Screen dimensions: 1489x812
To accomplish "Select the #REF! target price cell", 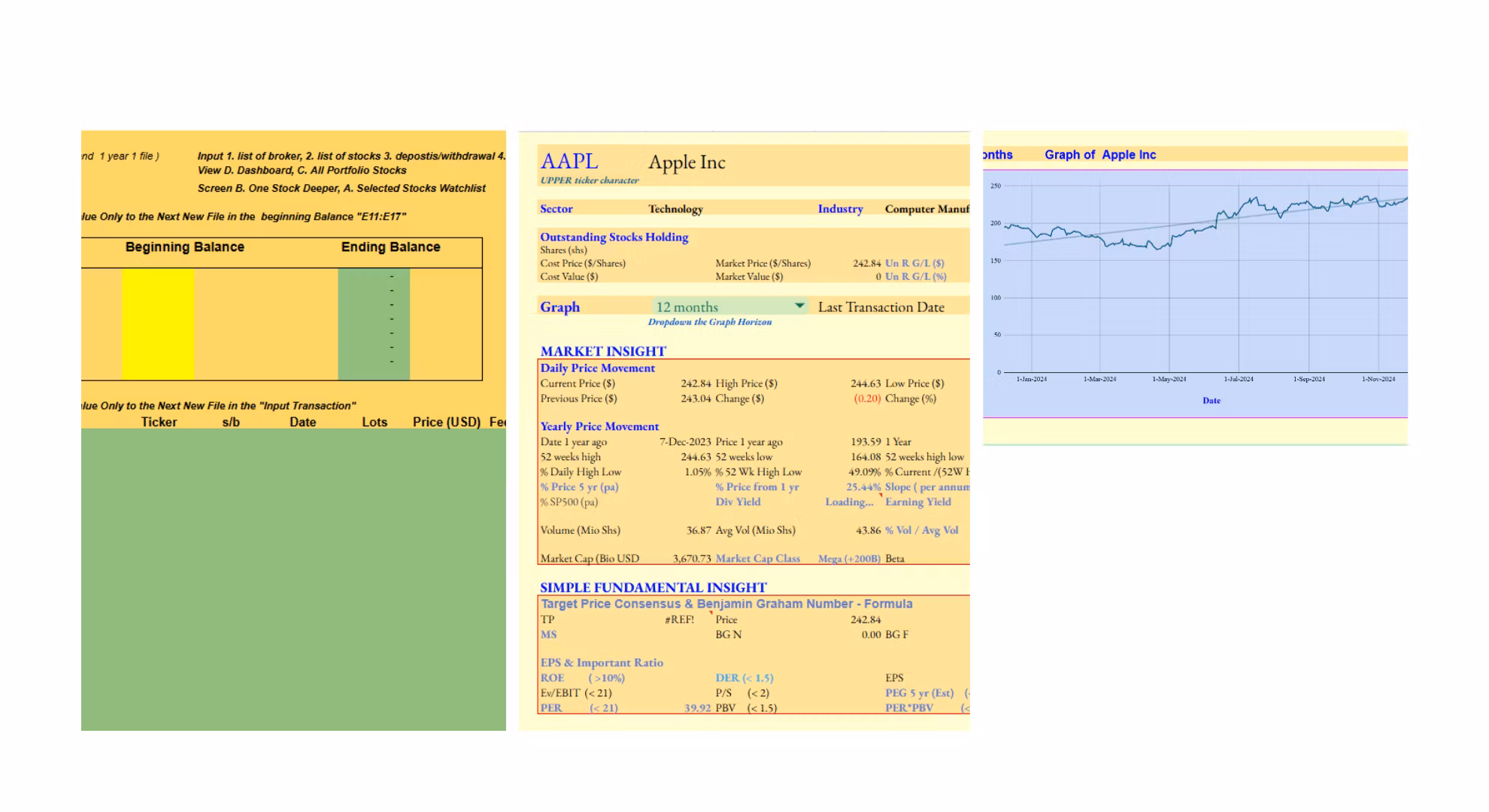I will [x=679, y=620].
